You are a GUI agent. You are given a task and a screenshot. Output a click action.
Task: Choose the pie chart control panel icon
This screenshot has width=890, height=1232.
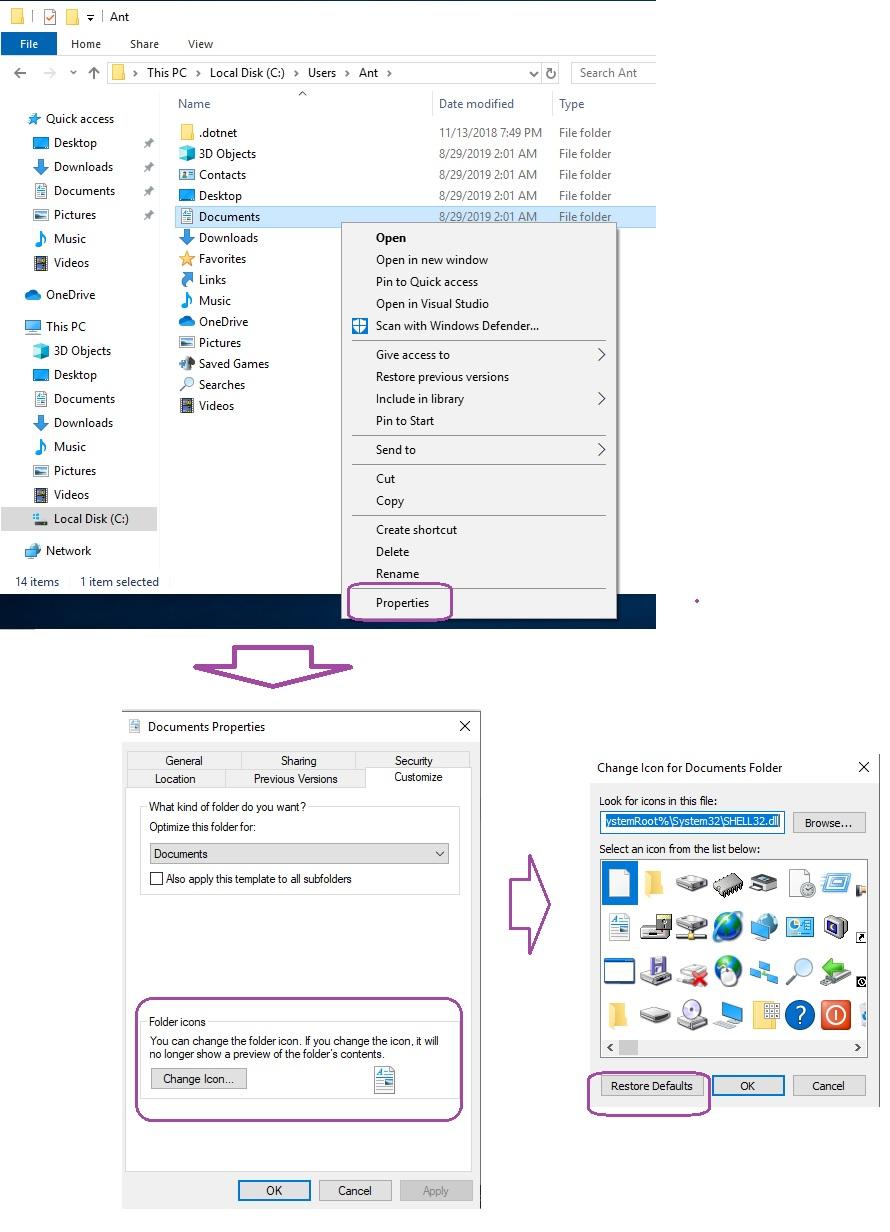point(800,927)
